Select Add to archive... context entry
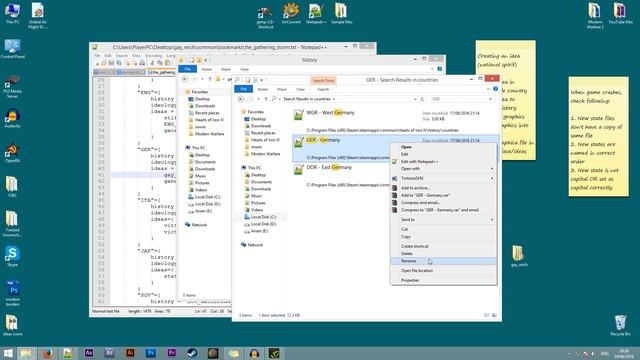Image resolution: width=640 pixels, height=360 pixels. [x=443, y=188]
